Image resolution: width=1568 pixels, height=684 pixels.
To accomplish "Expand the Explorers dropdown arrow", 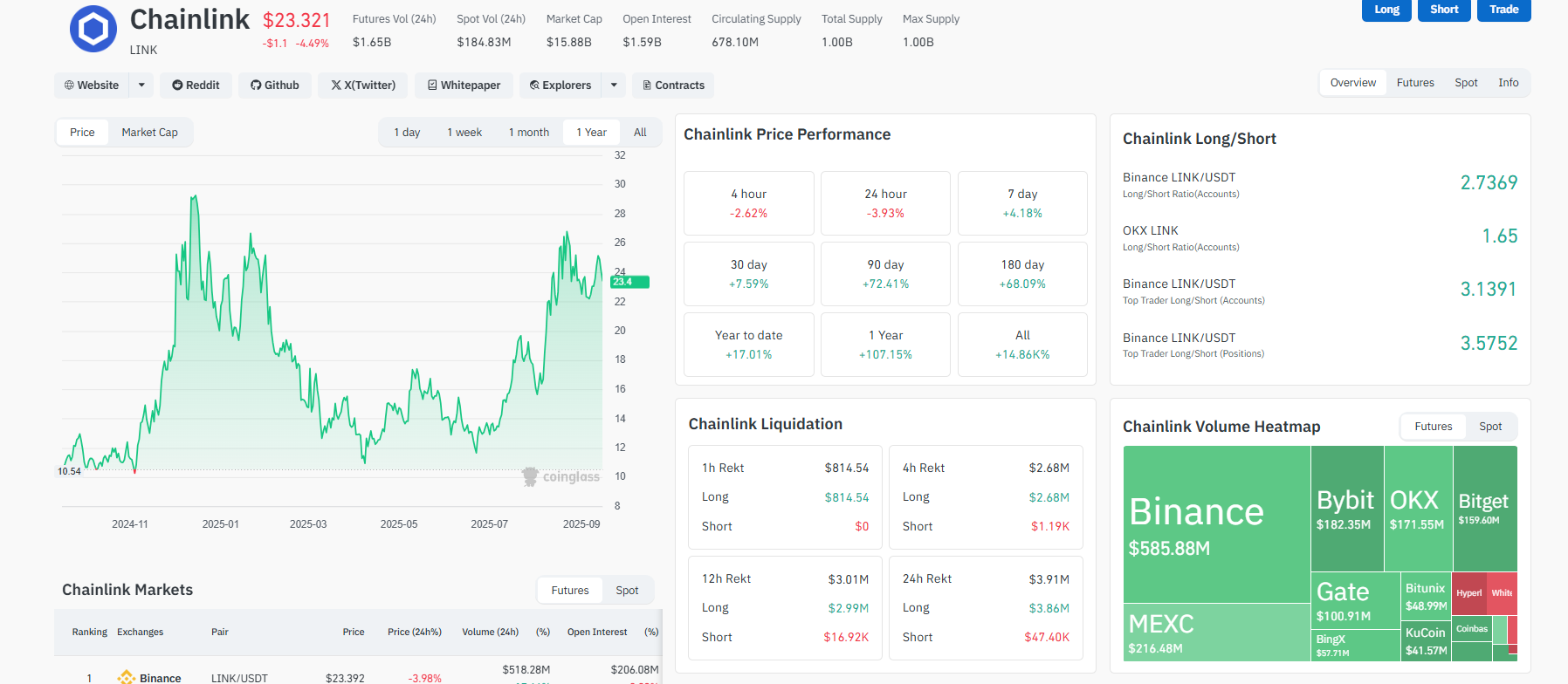I will [614, 85].
